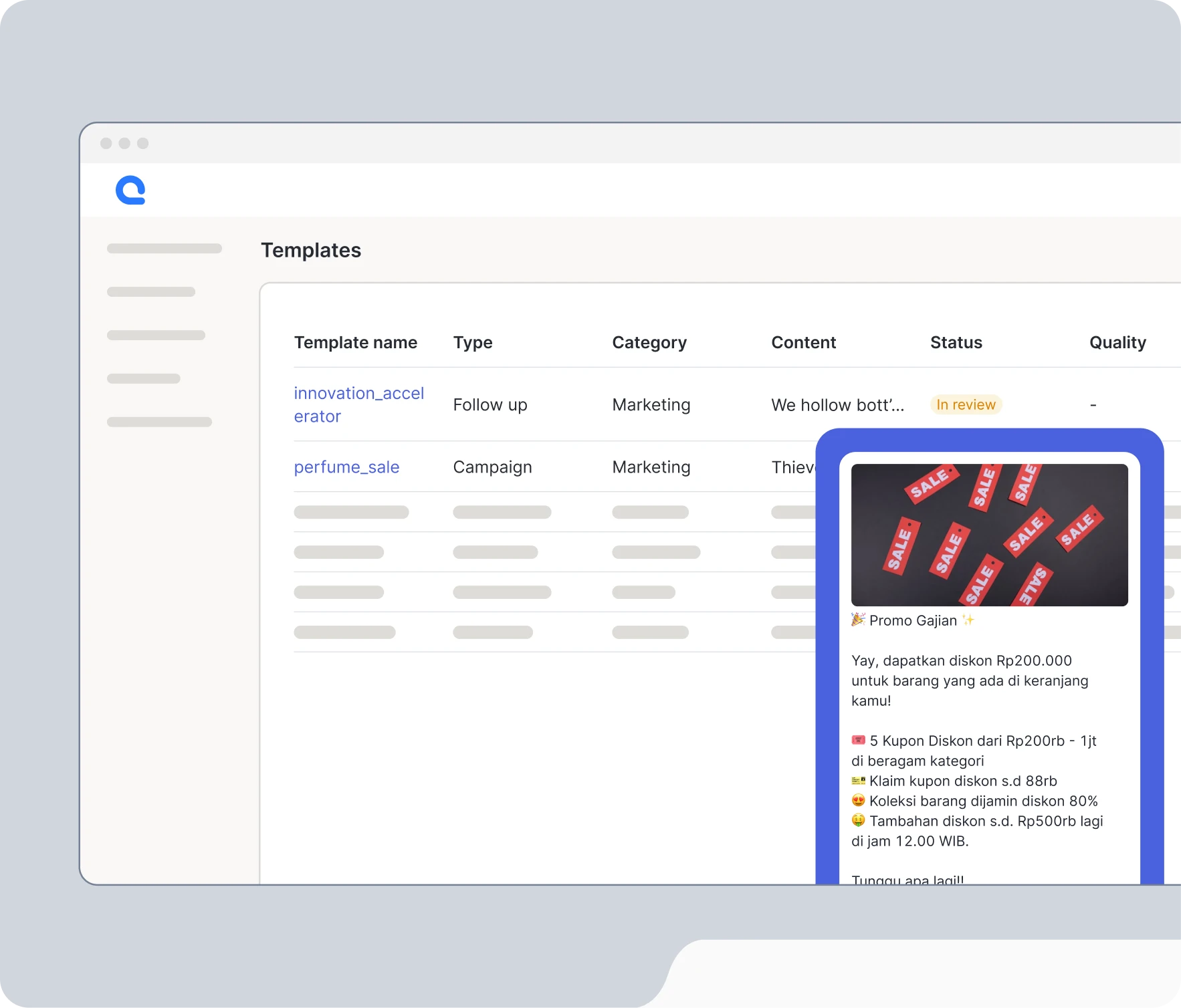Click the '5 Kupon Diskon dari Rp200rb' line
Image resolution: width=1181 pixels, height=1008 pixels.
[974, 741]
